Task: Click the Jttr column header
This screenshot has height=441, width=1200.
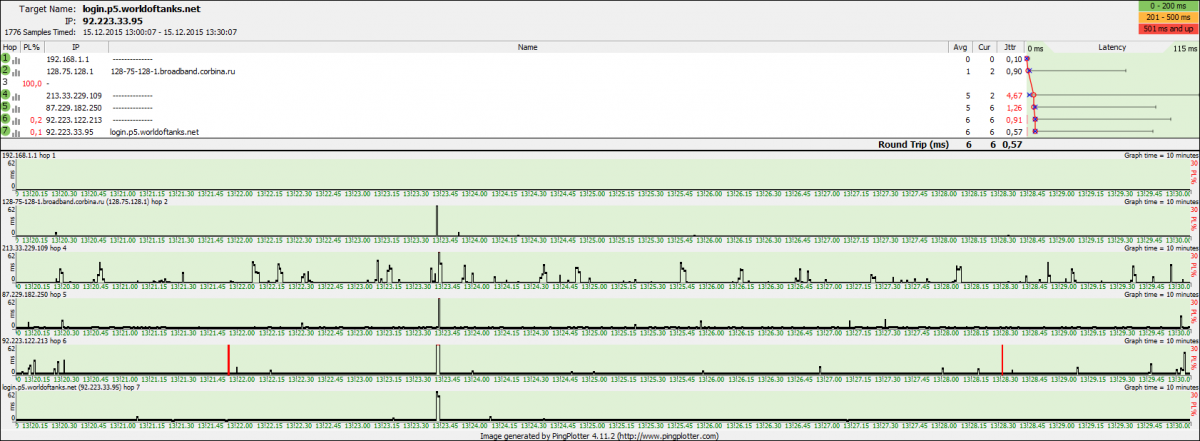Action: [x=1009, y=47]
